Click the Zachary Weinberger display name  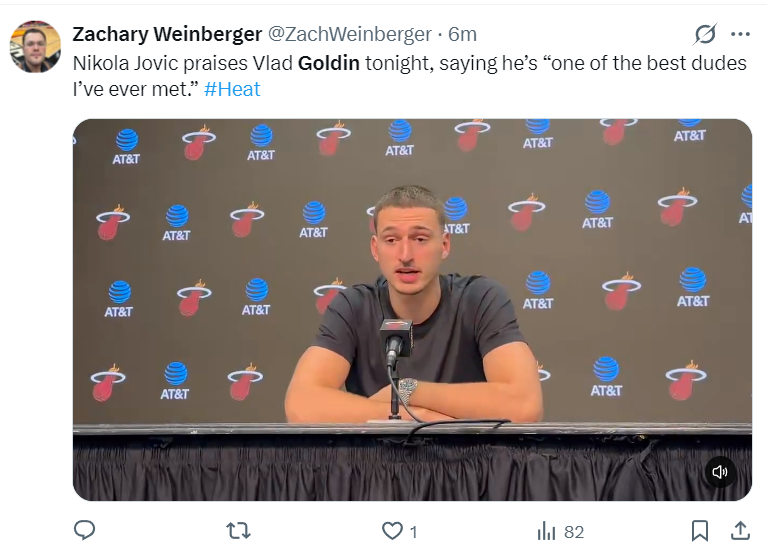coord(167,34)
